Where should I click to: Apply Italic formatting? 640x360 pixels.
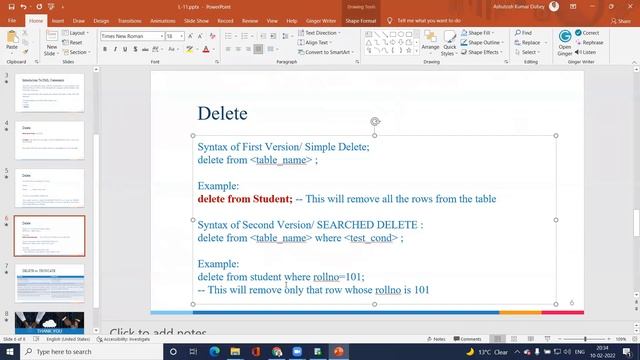pos(115,49)
